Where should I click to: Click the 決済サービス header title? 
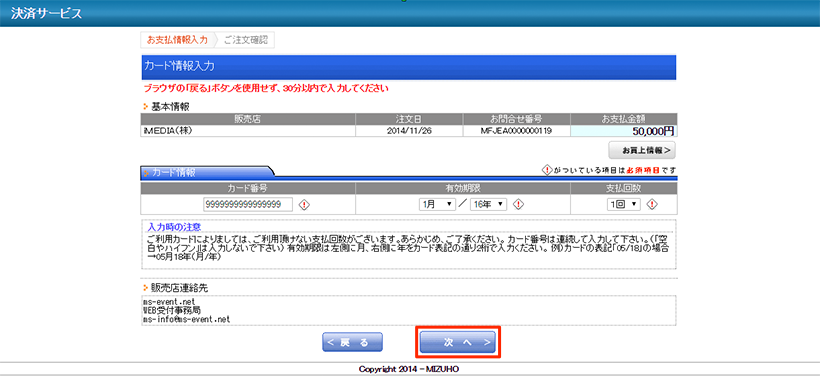click(47, 14)
